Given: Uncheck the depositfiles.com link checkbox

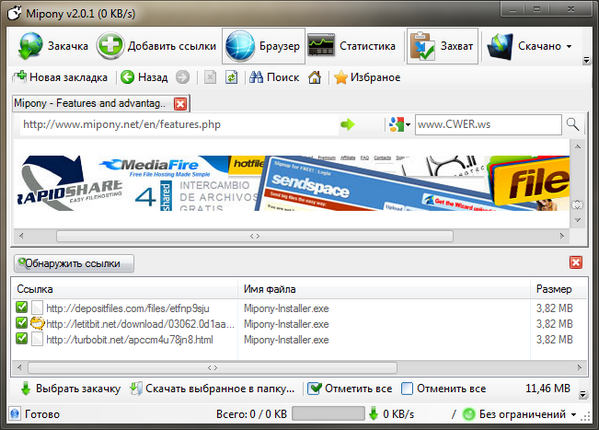Looking at the screenshot, I should 22,307.
